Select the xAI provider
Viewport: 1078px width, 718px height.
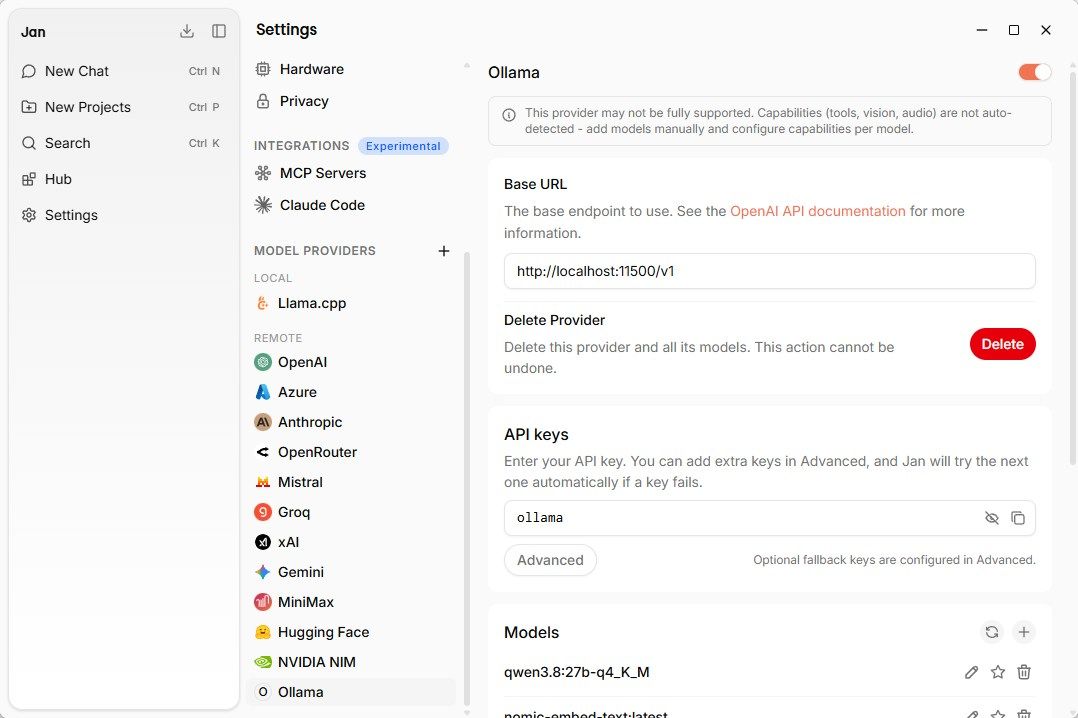point(351,542)
